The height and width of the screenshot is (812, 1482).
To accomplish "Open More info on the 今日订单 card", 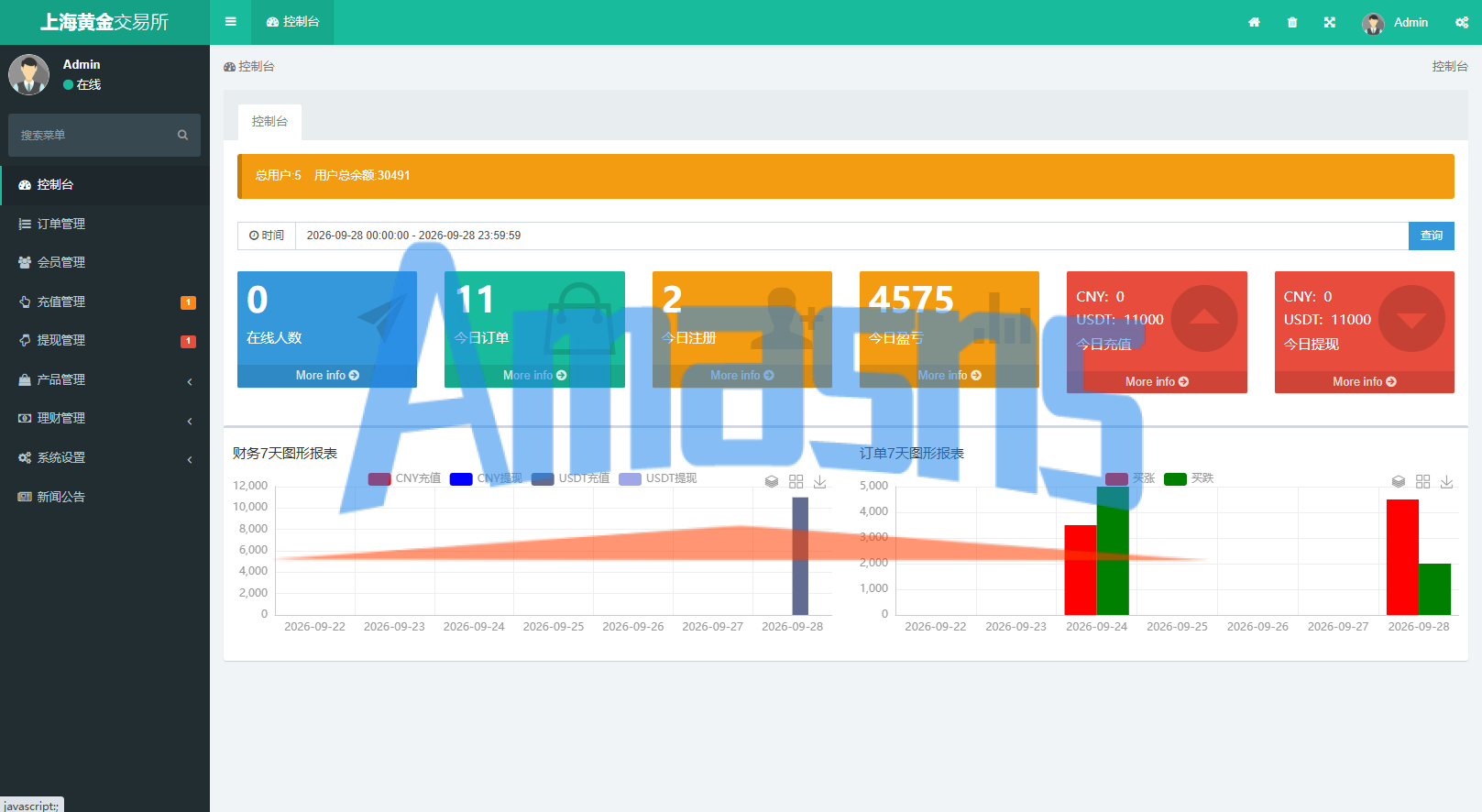I will click(x=534, y=376).
